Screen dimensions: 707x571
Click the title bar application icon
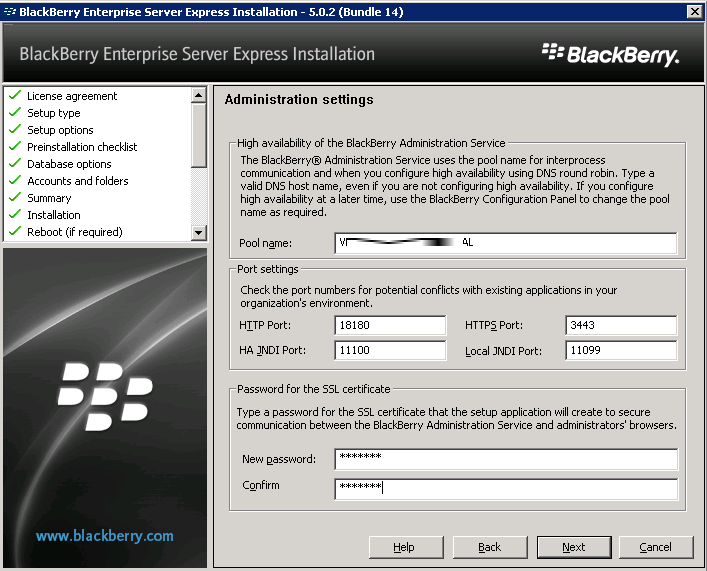pyautogui.click(x=10, y=11)
